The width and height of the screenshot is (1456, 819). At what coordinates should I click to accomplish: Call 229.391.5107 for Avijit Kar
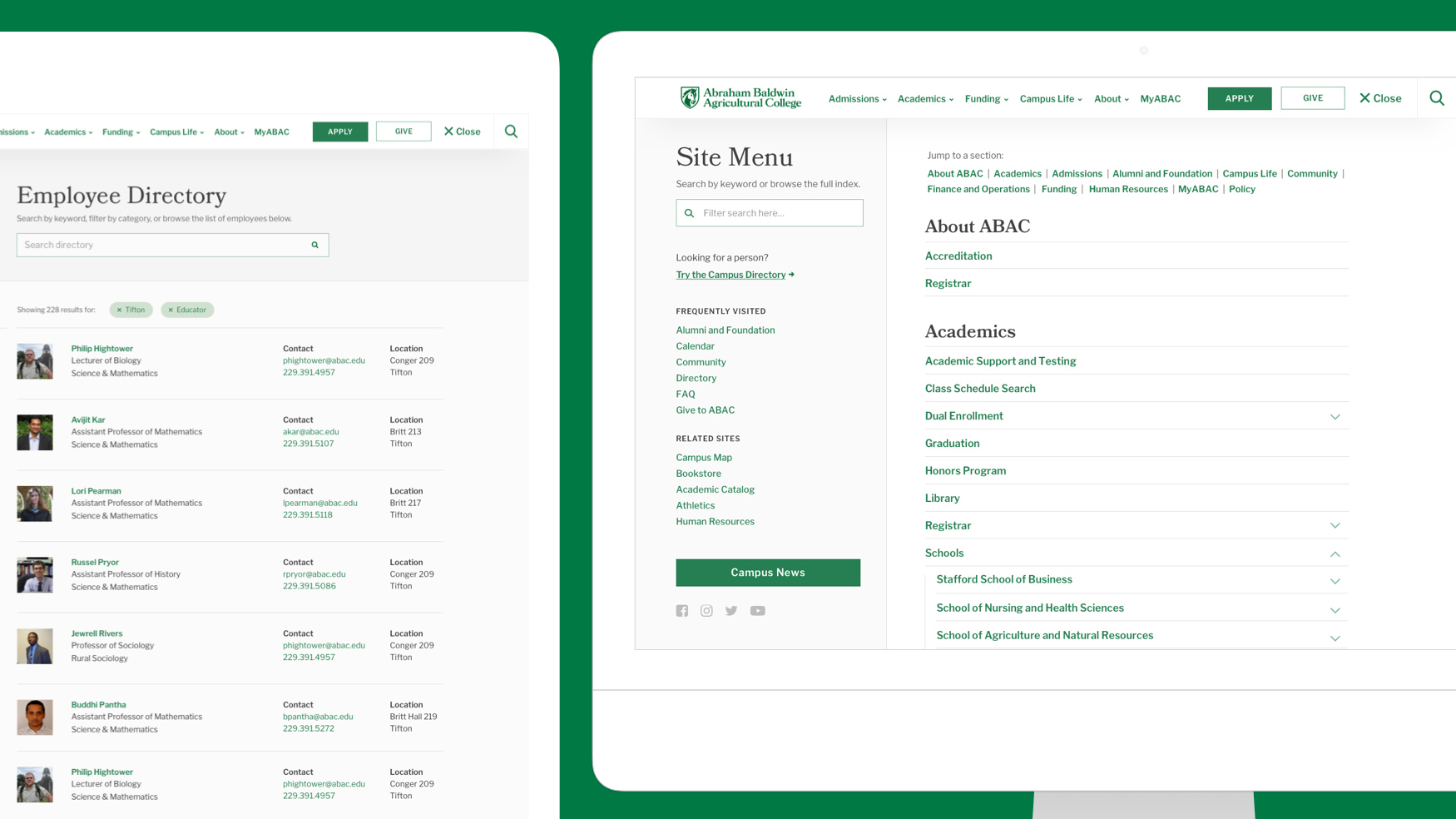tap(308, 444)
